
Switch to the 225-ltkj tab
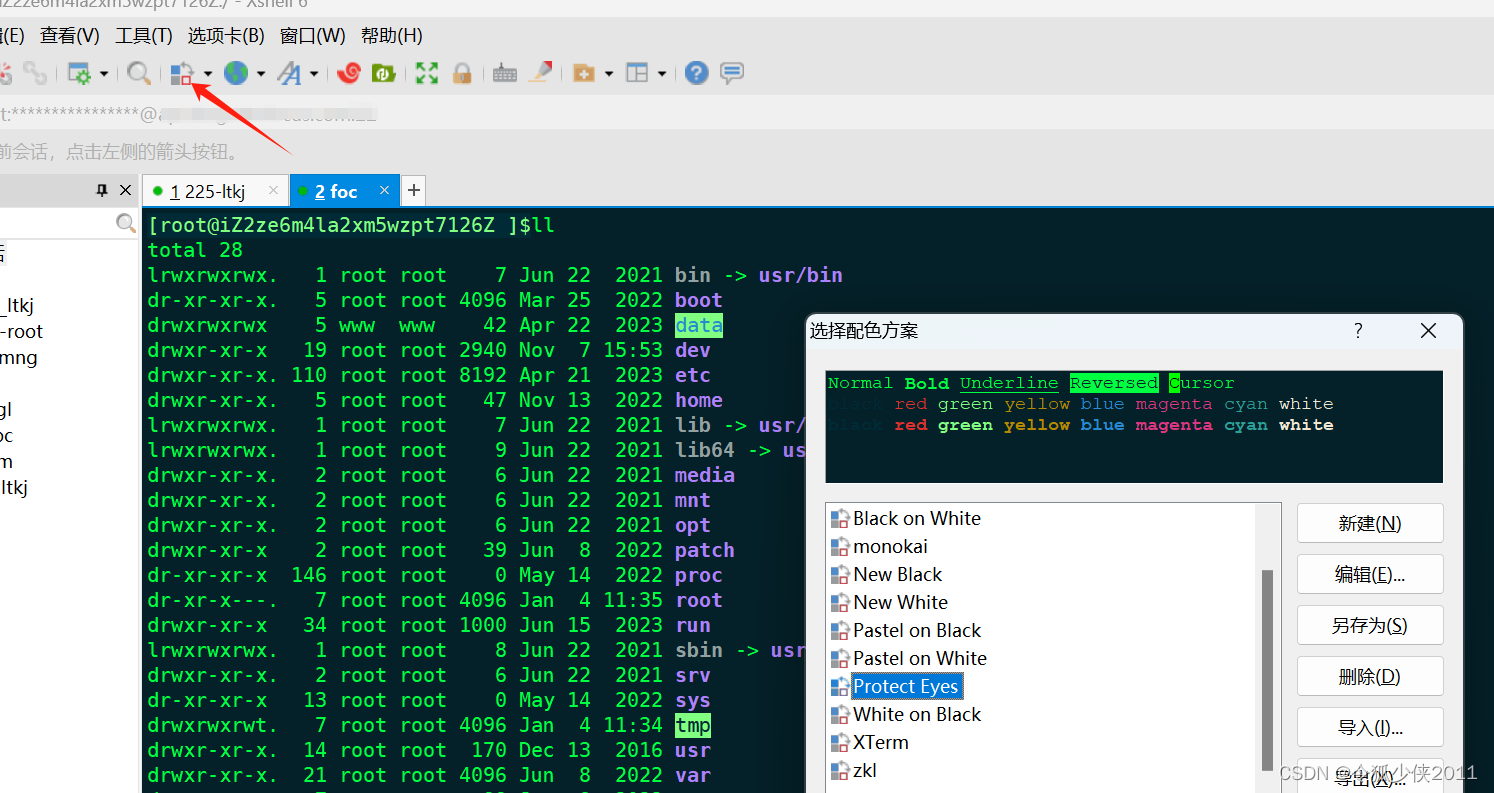(212, 190)
